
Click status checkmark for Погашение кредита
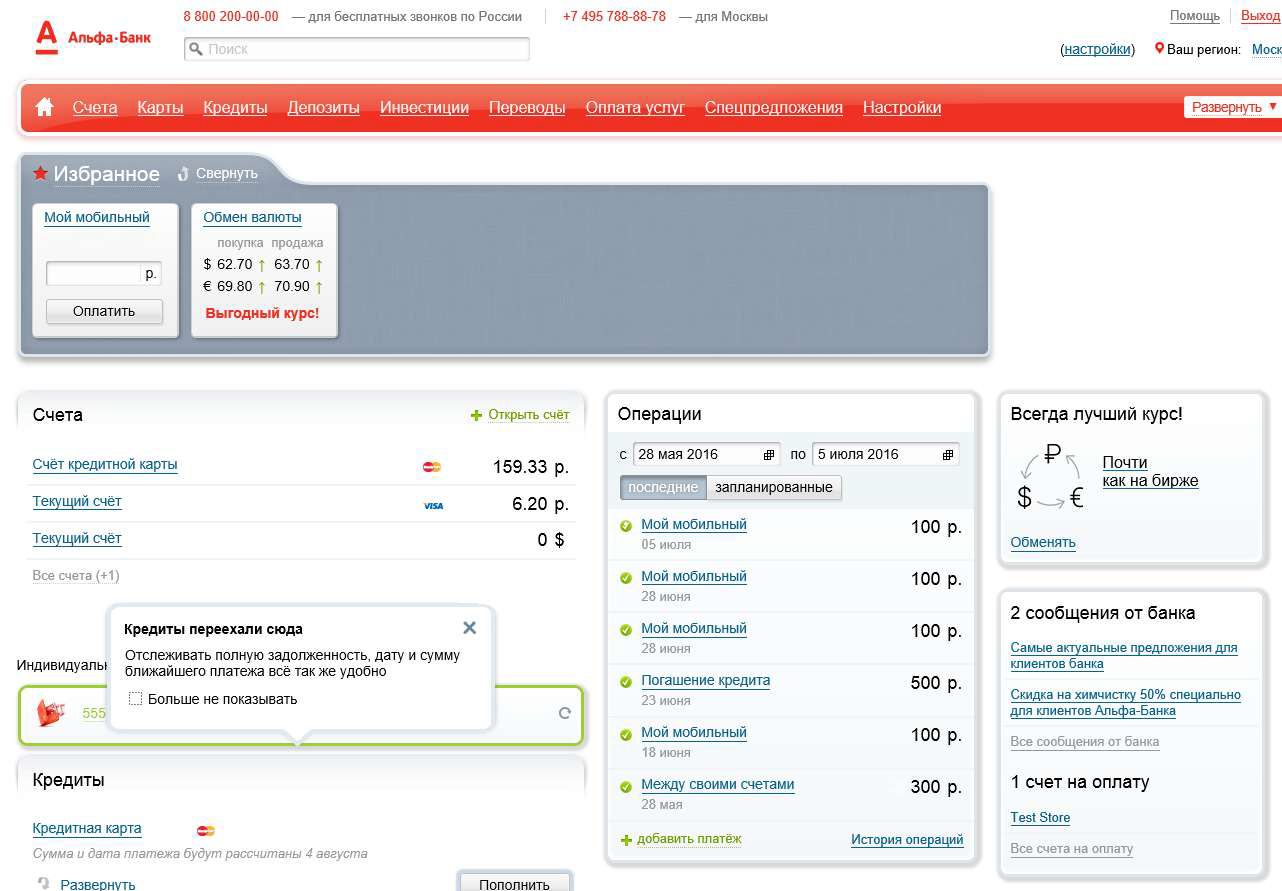[626, 681]
